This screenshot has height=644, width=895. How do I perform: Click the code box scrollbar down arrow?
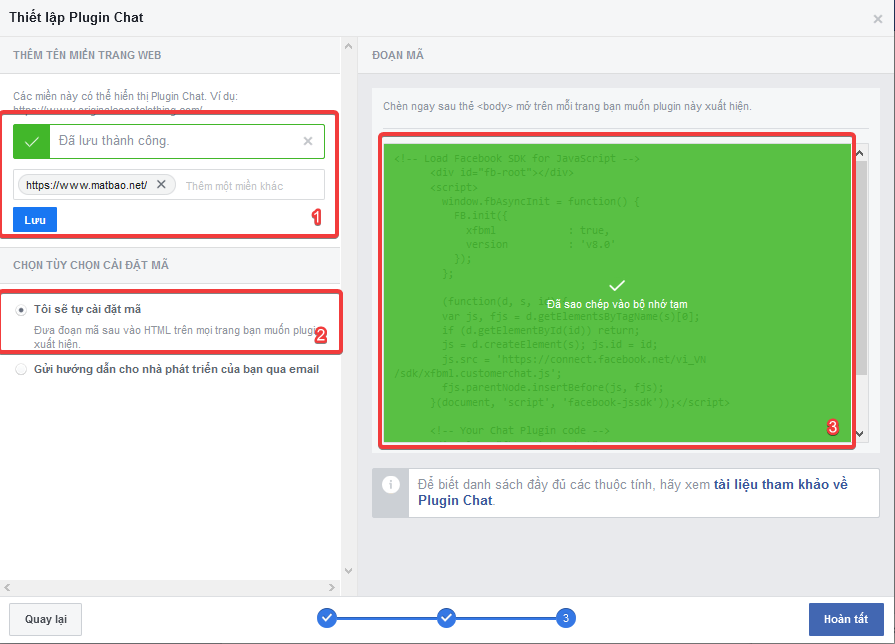pos(859,433)
